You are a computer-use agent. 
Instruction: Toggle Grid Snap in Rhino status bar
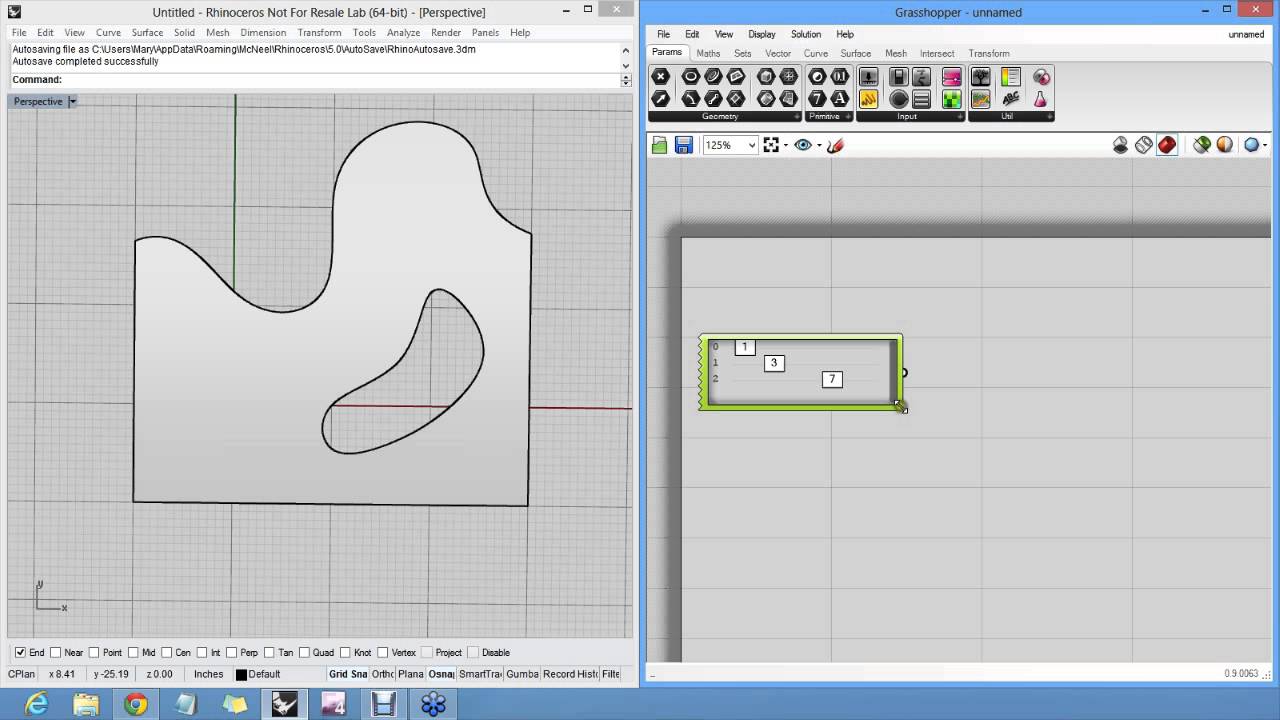348,674
